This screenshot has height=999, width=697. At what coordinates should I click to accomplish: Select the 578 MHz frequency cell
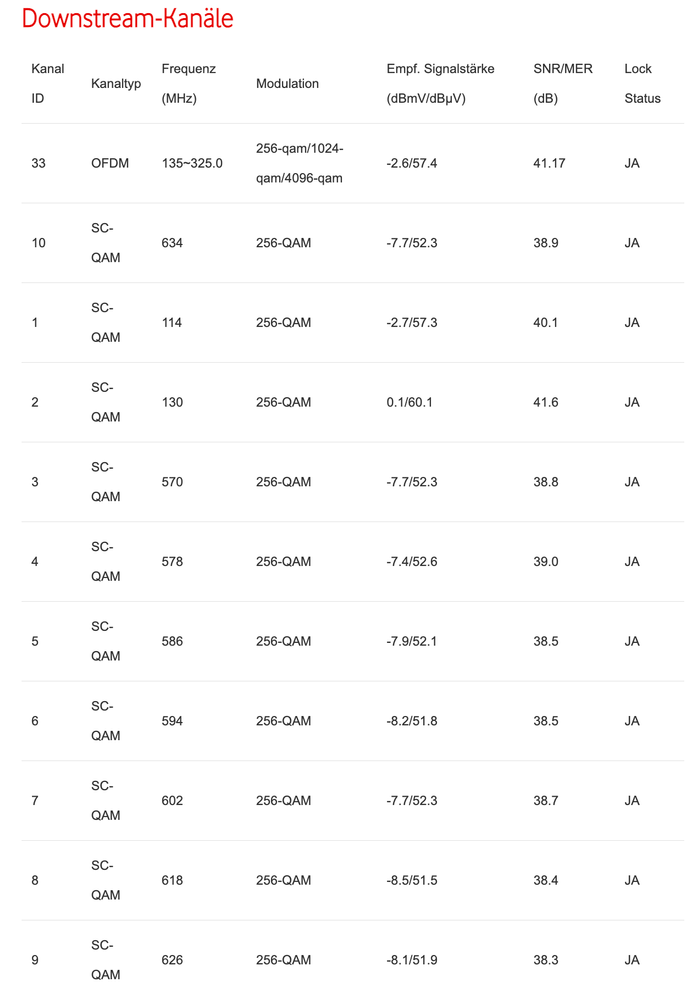(x=172, y=562)
